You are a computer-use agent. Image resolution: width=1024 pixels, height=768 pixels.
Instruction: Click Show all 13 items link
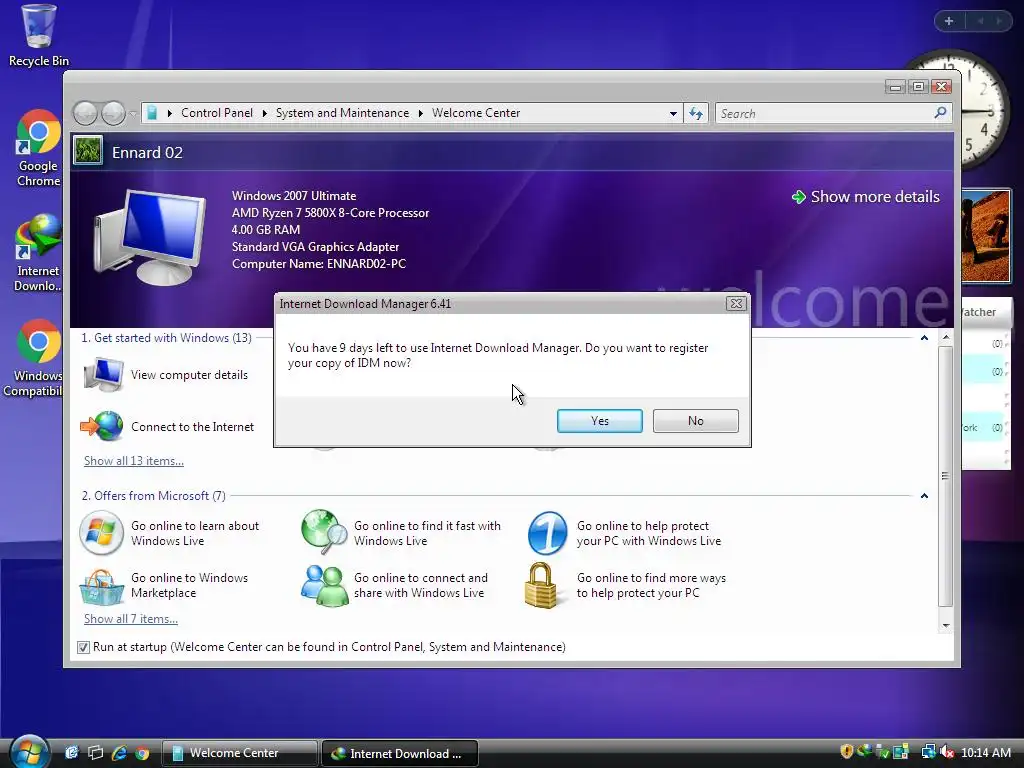[x=134, y=461]
